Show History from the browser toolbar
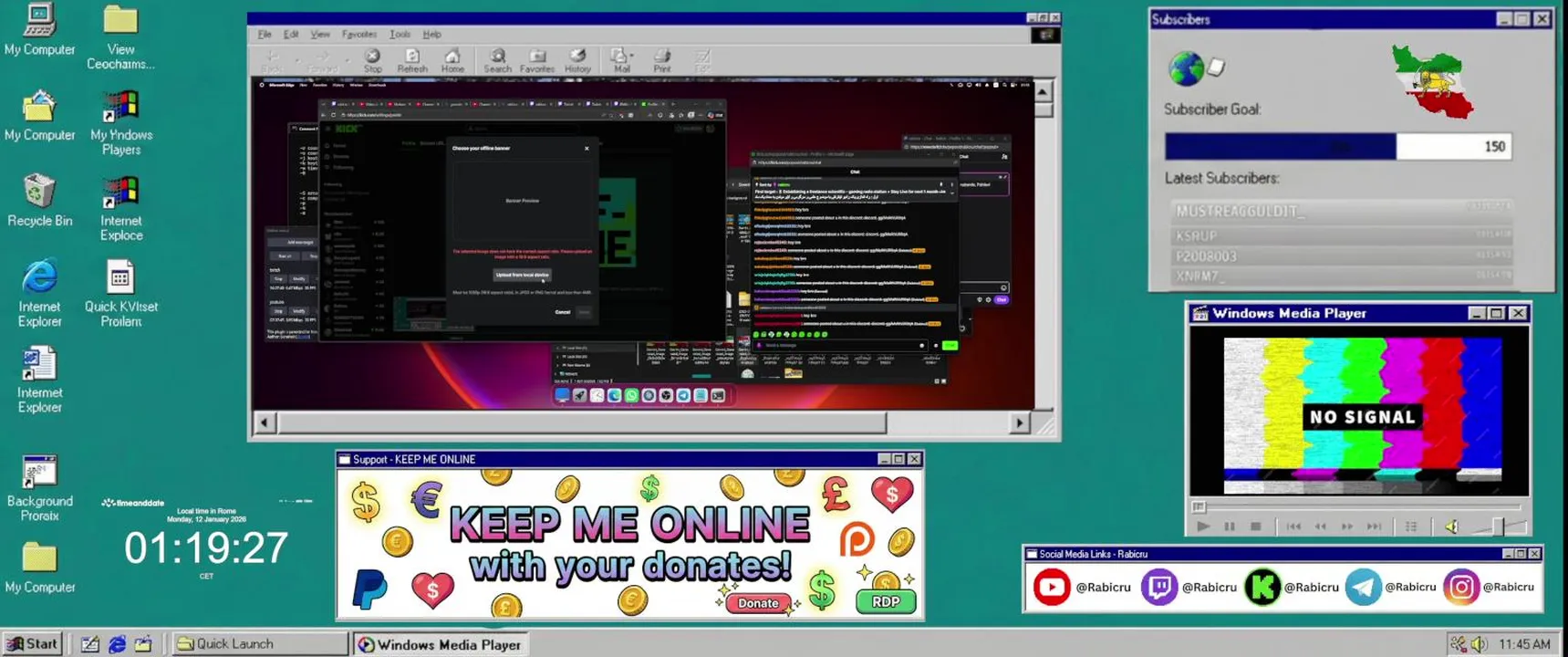 pyautogui.click(x=577, y=61)
